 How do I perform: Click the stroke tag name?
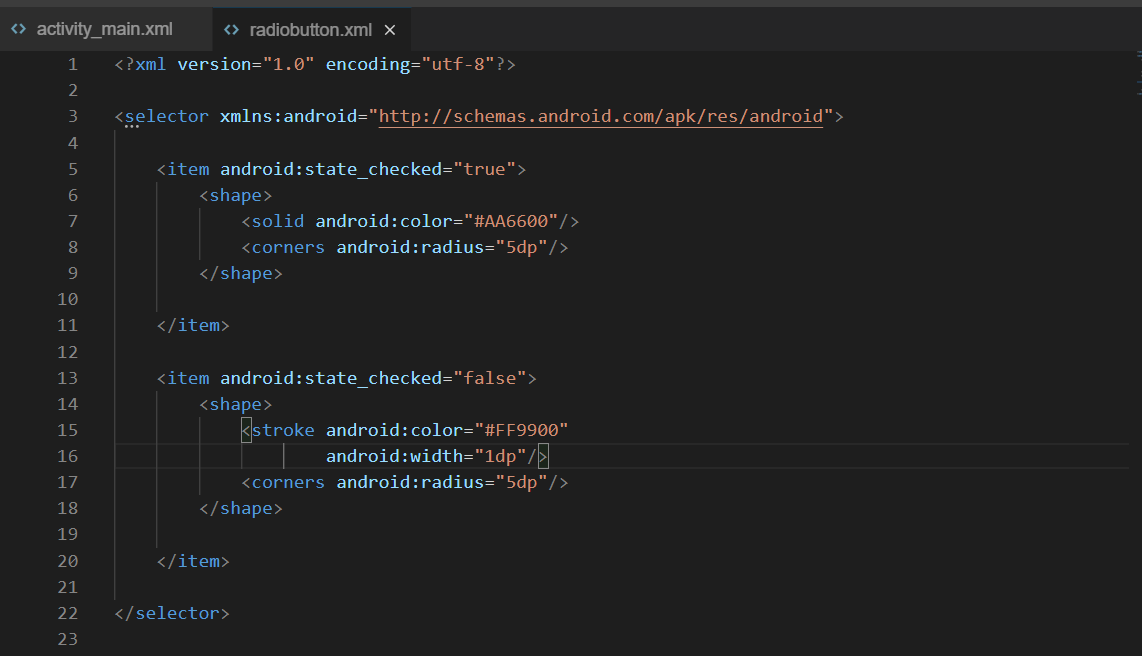pos(283,430)
